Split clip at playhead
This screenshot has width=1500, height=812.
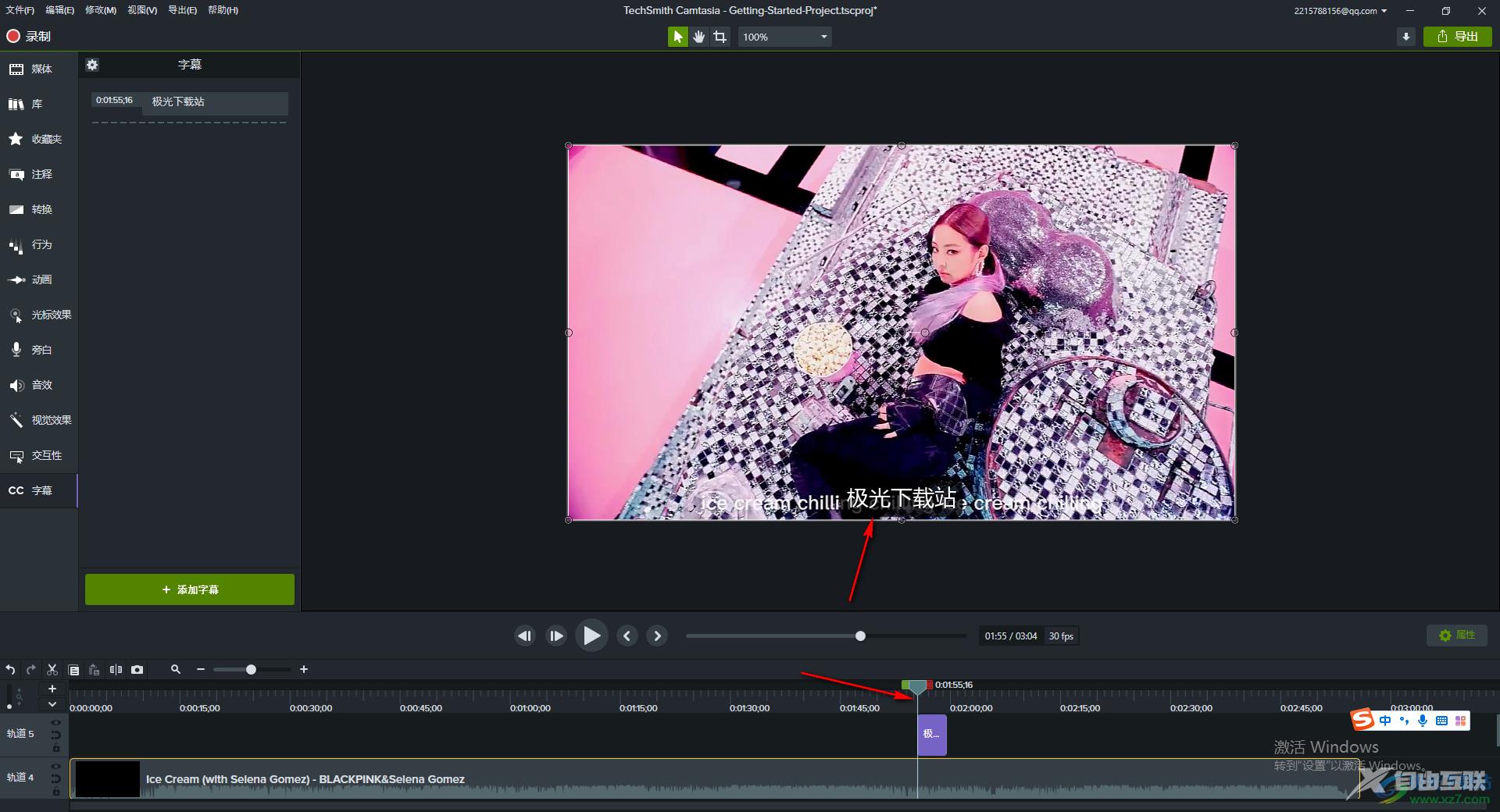click(116, 670)
